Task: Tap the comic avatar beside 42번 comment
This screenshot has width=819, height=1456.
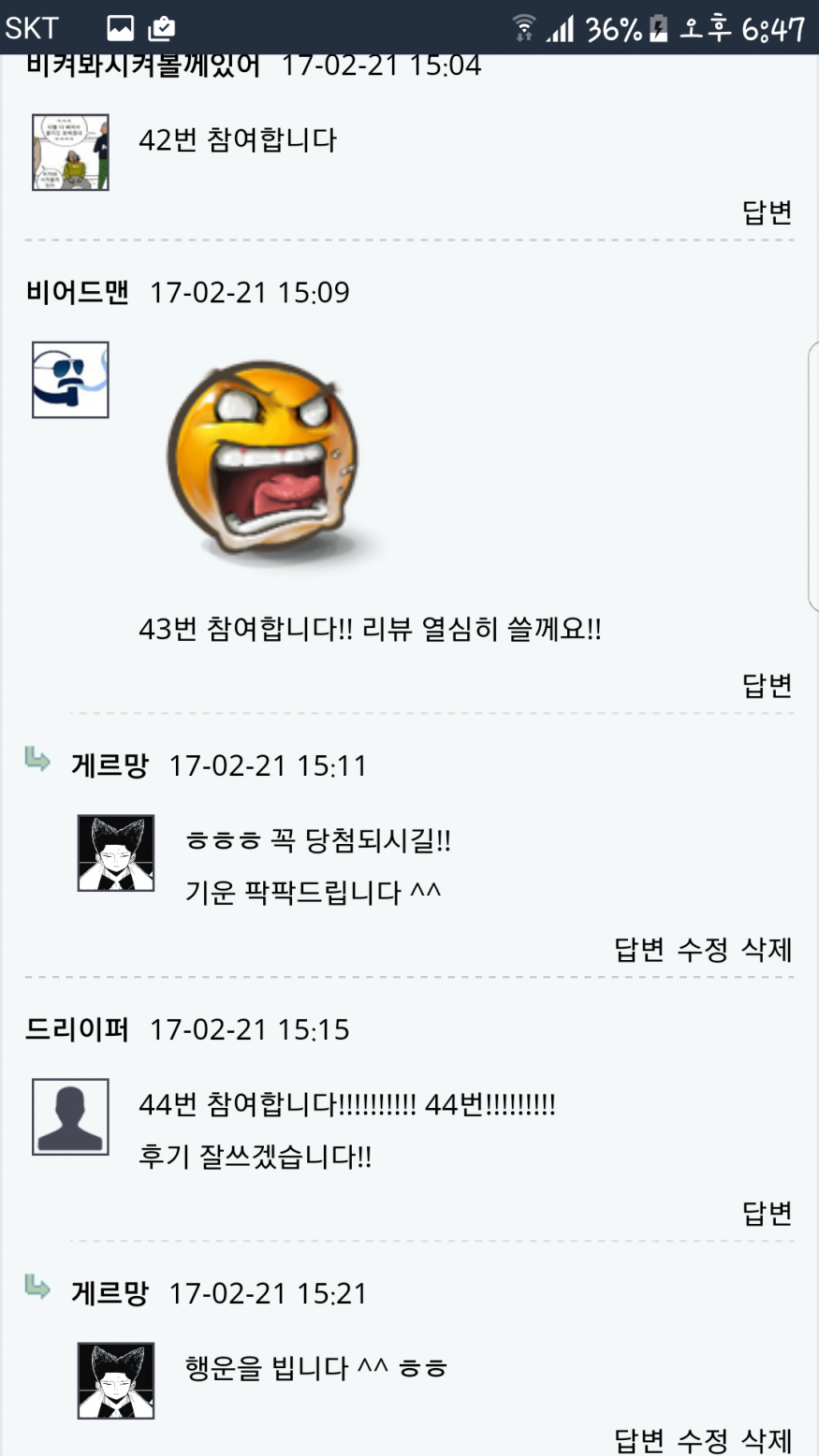Action: click(x=70, y=153)
